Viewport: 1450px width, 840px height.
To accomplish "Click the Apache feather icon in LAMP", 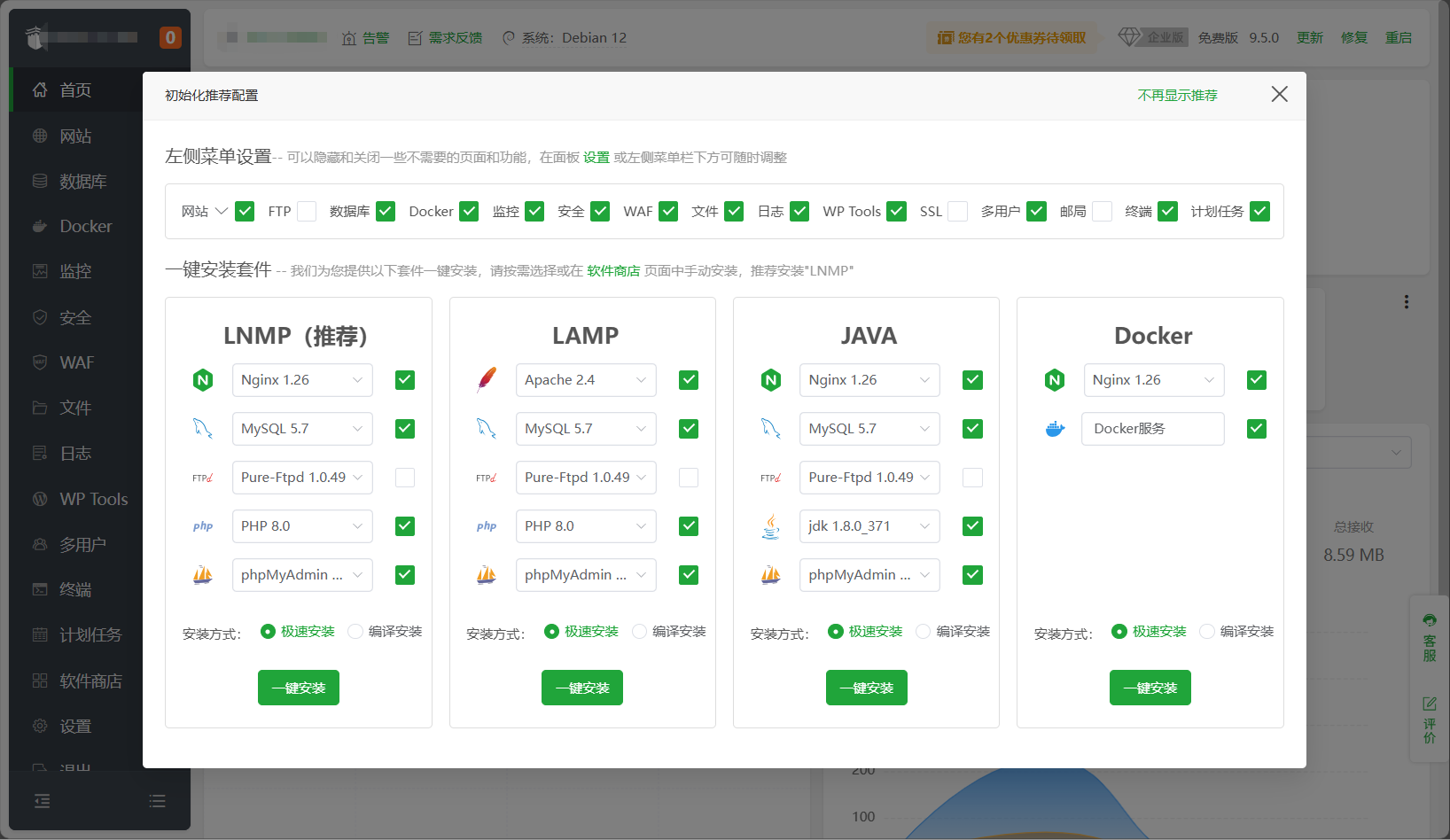I will click(487, 380).
